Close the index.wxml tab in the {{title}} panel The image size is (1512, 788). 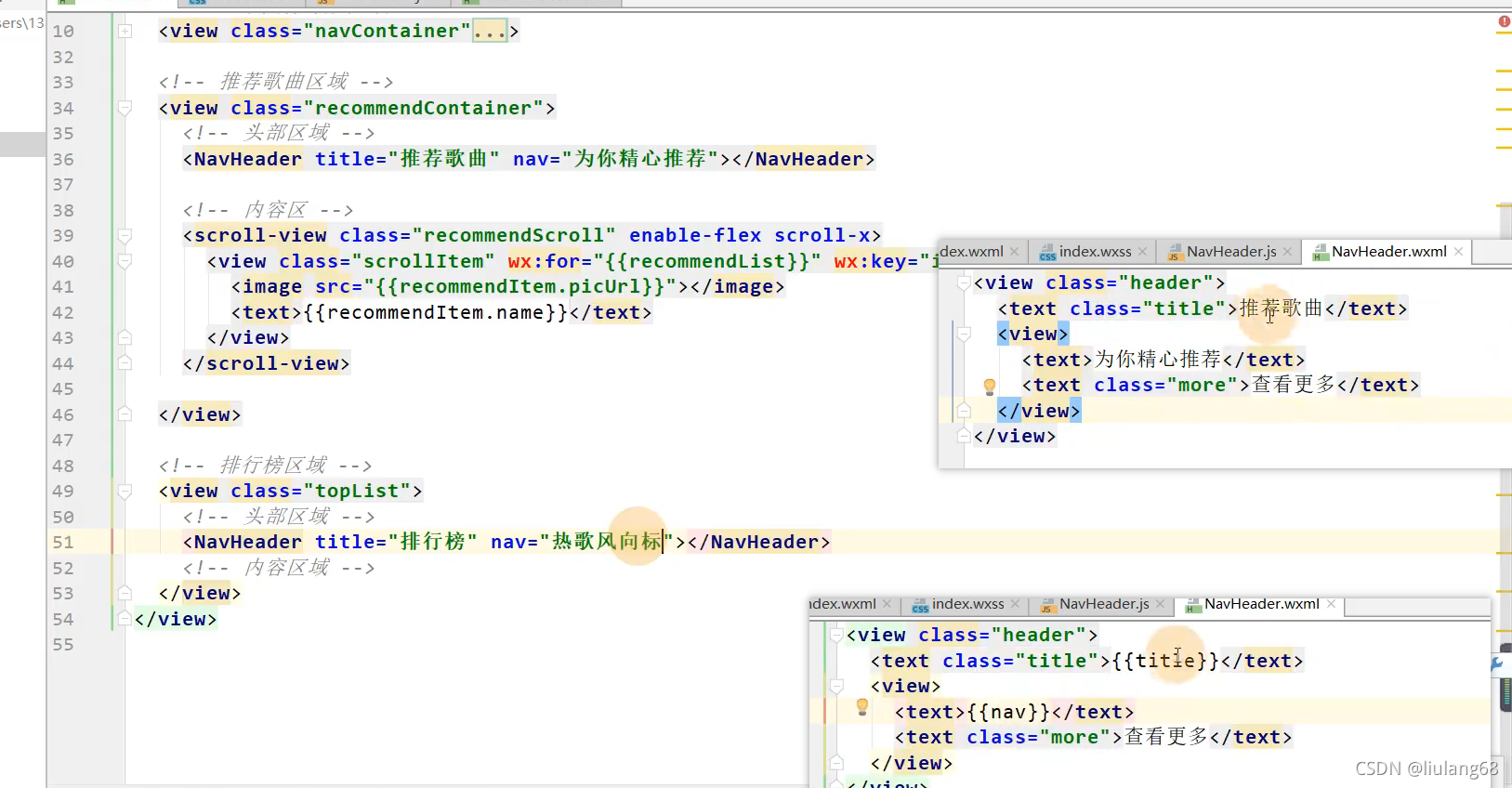(x=887, y=604)
